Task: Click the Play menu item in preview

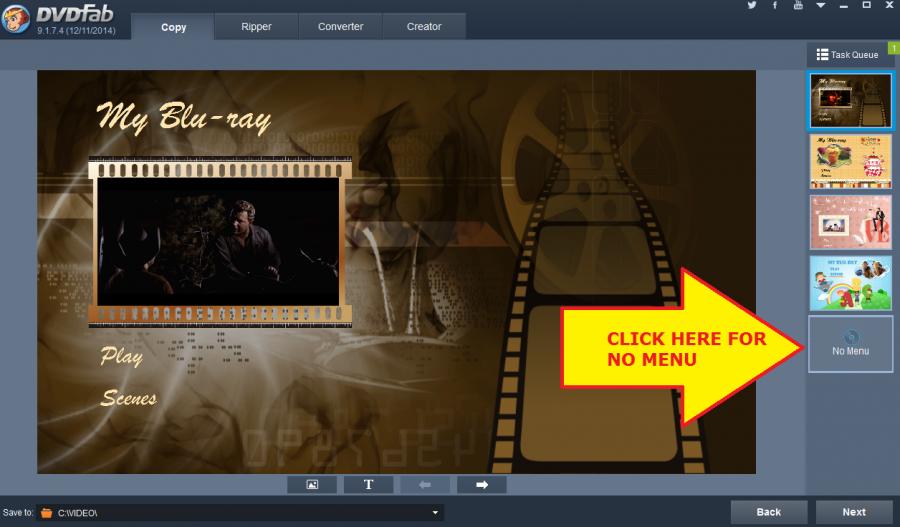Action: (x=121, y=356)
